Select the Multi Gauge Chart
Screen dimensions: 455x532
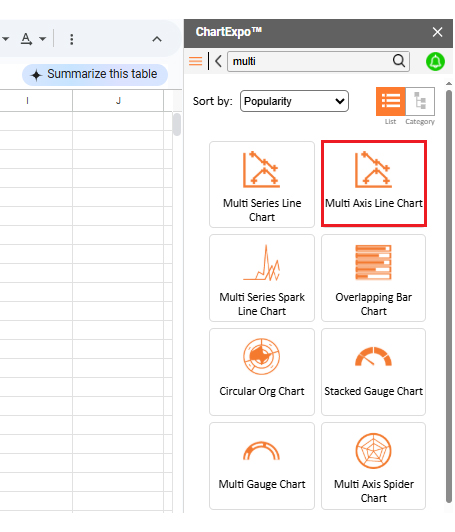pyautogui.click(x=262, y=466)
